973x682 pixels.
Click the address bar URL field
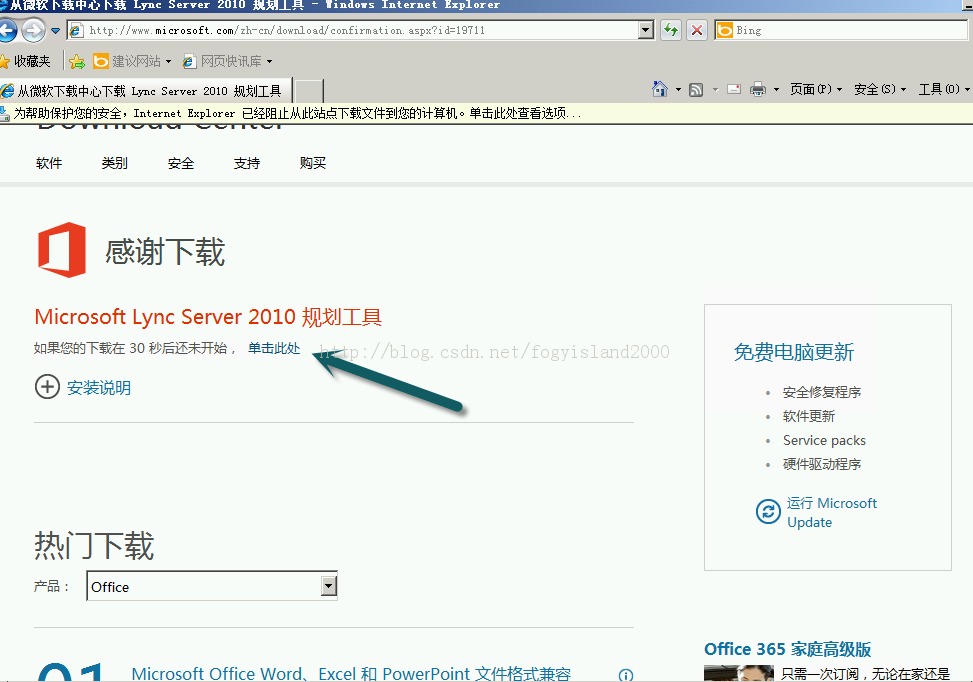click(352, 30)
